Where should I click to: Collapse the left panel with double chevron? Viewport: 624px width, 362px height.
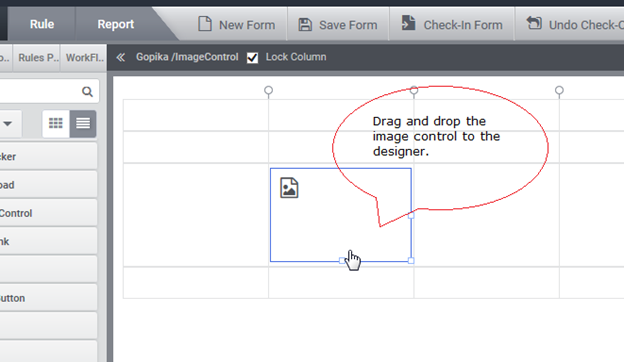(121, 57)
